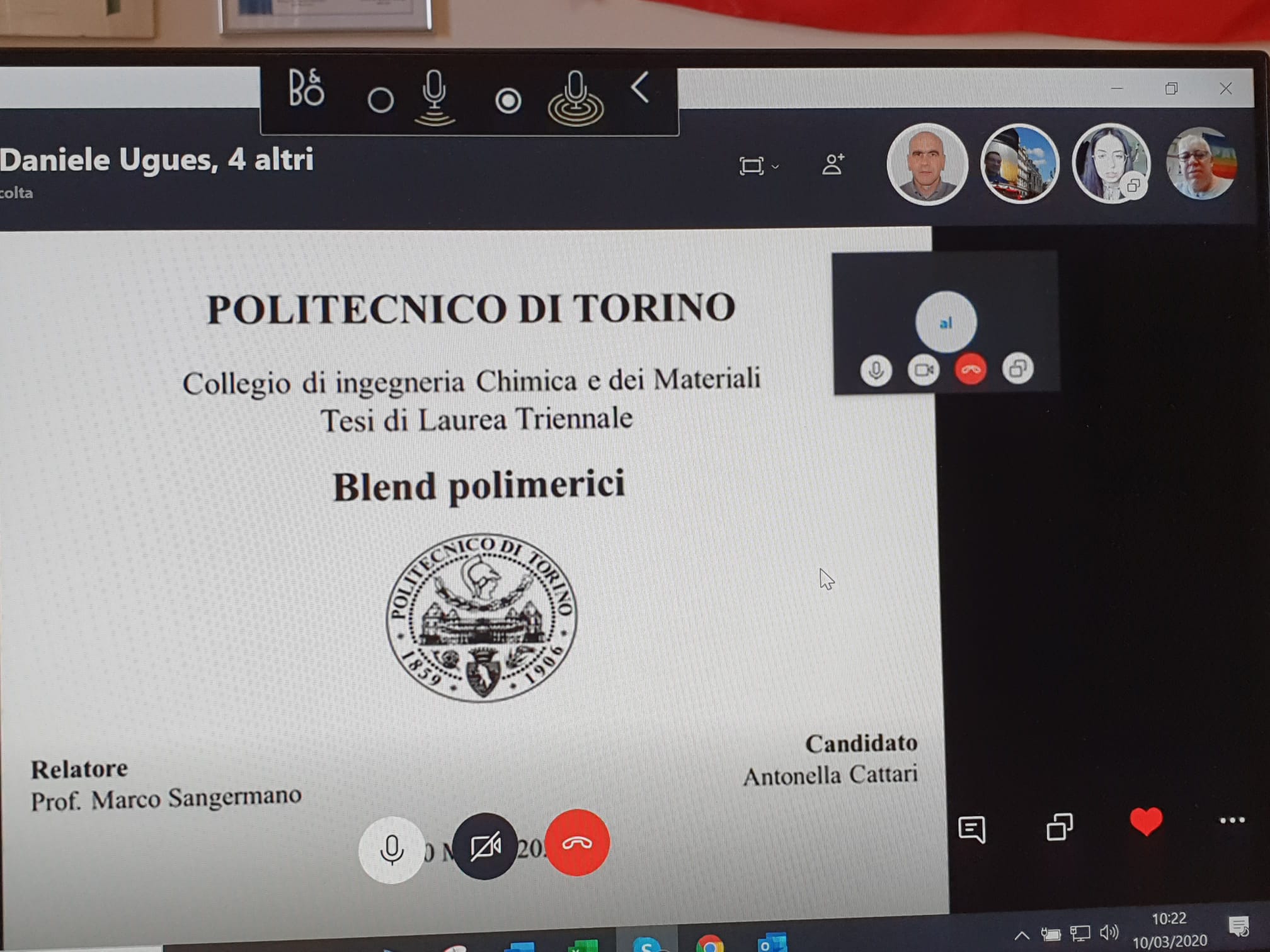Open the Windows notification center
1270x952 pixels.
(x=1239, y=927)
